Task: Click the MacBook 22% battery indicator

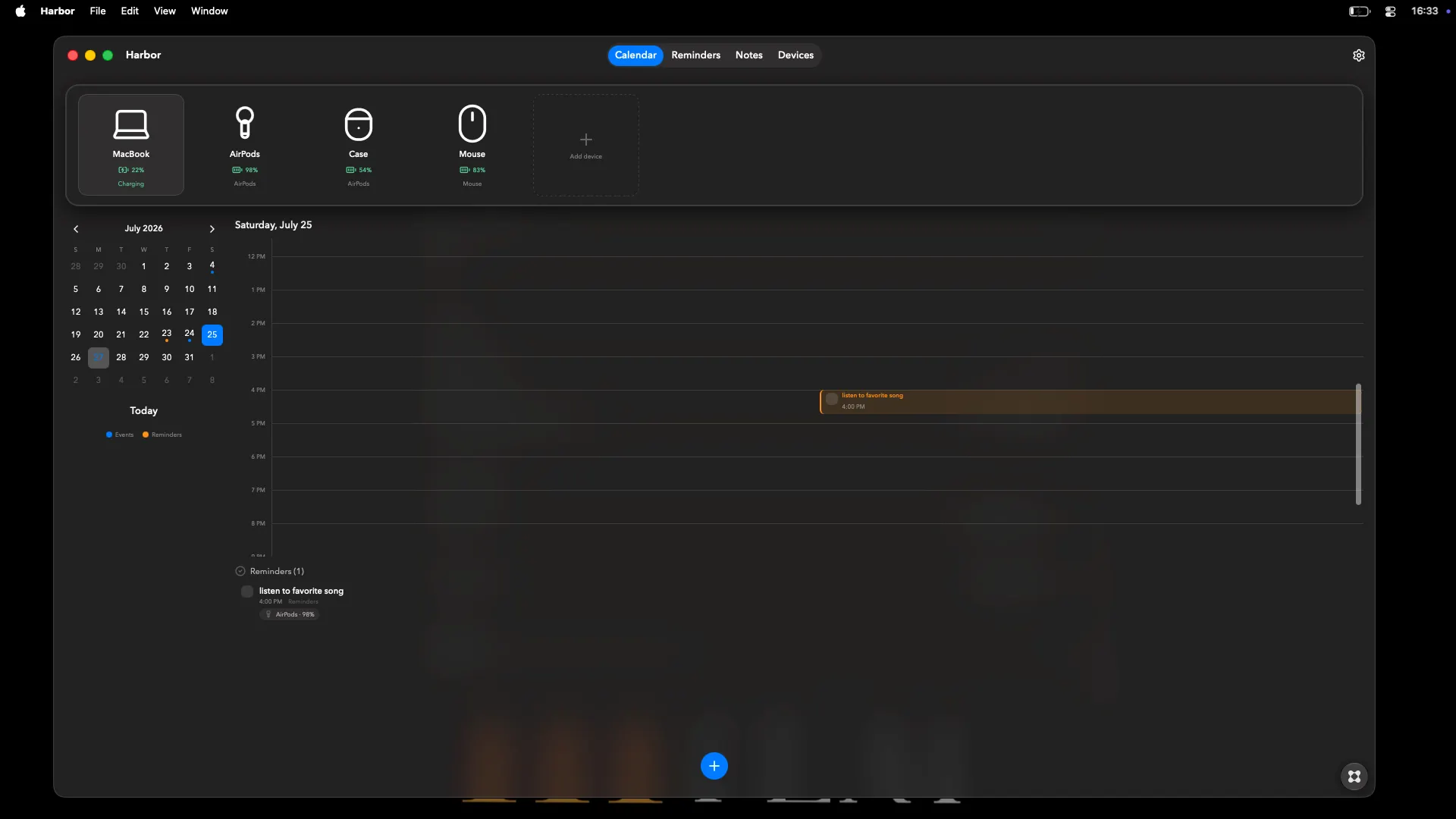Action: [131, 170]
